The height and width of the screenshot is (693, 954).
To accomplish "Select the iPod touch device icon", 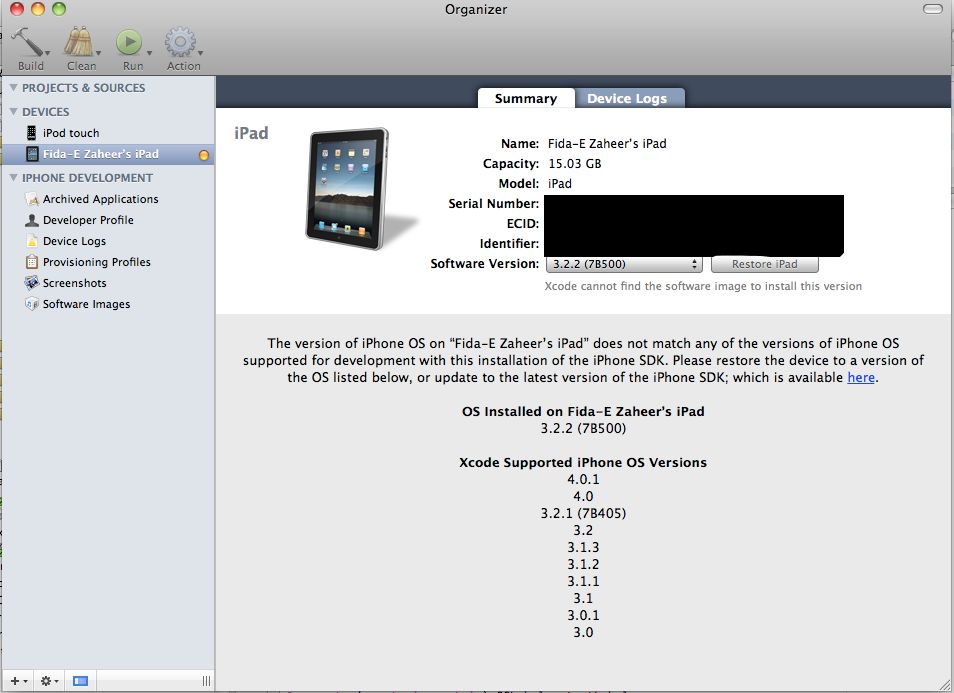I will click(31, 133).
